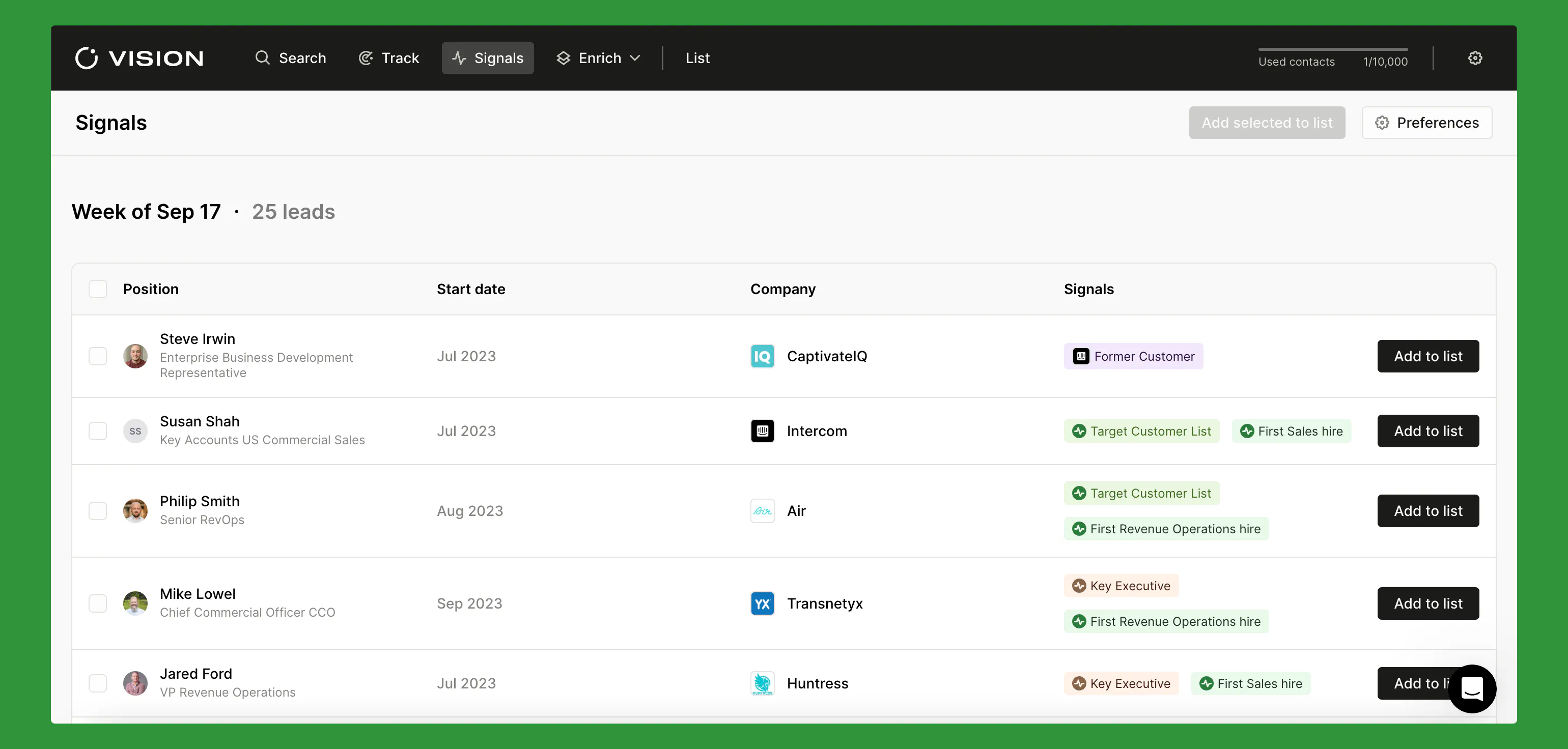Click Mike Lowel's First Revenue Operations hire tag
Image resolution: width=1568 pixels, height=749 pixels.
(x=1166, y=621)
